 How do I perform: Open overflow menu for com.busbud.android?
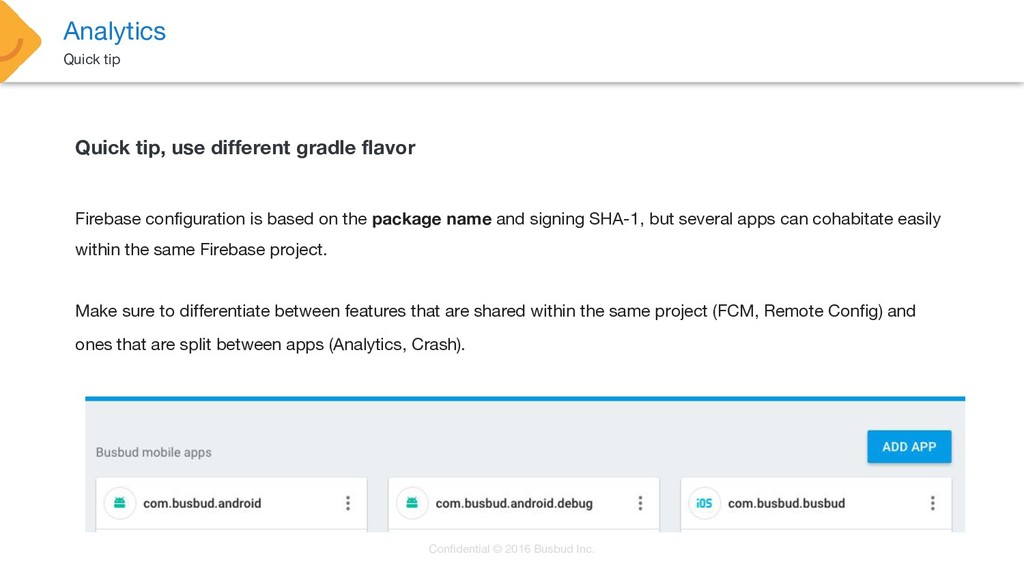(347, 503)
